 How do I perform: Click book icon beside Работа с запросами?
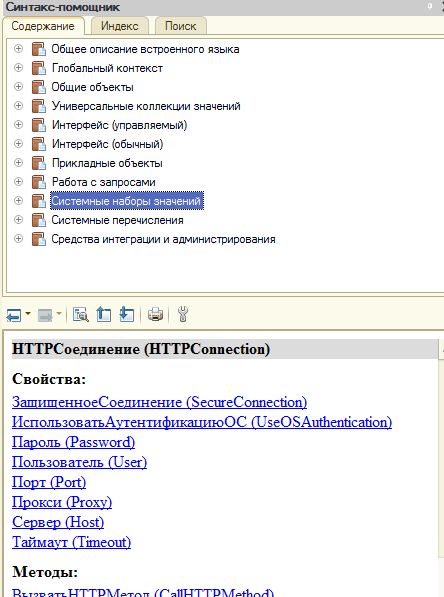point(38,182)
